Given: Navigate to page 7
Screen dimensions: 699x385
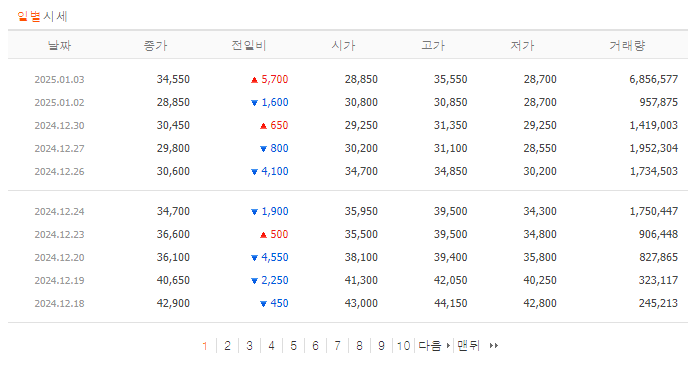Looking at the screenshot, I should 337,346.
